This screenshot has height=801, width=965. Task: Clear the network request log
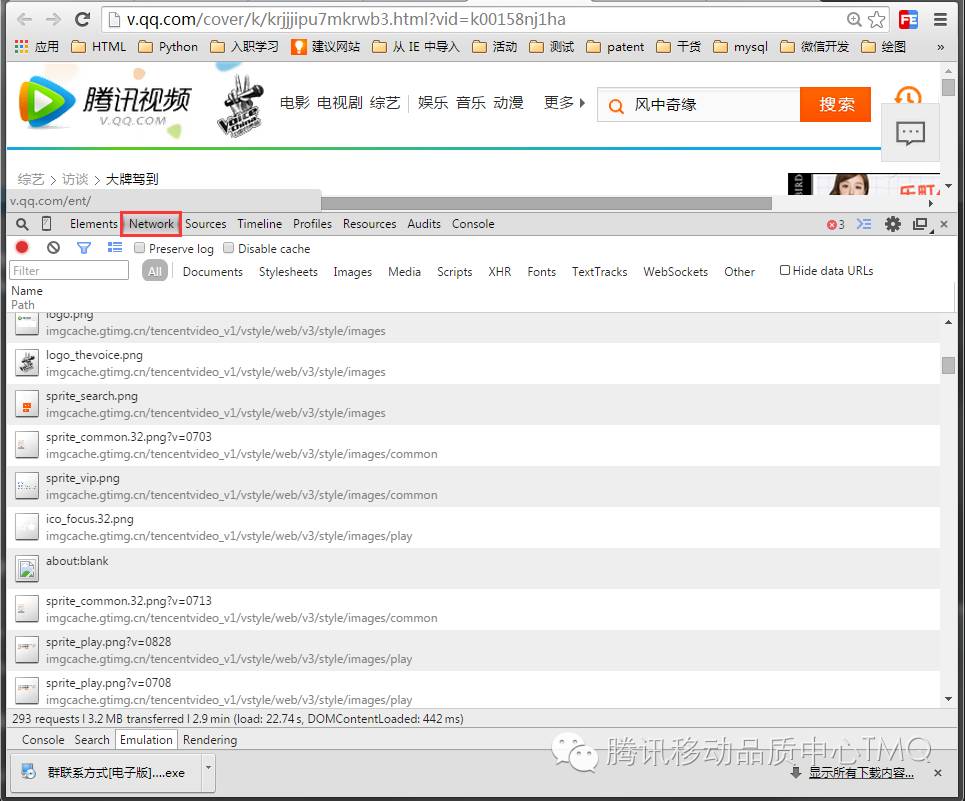(53, 248)
